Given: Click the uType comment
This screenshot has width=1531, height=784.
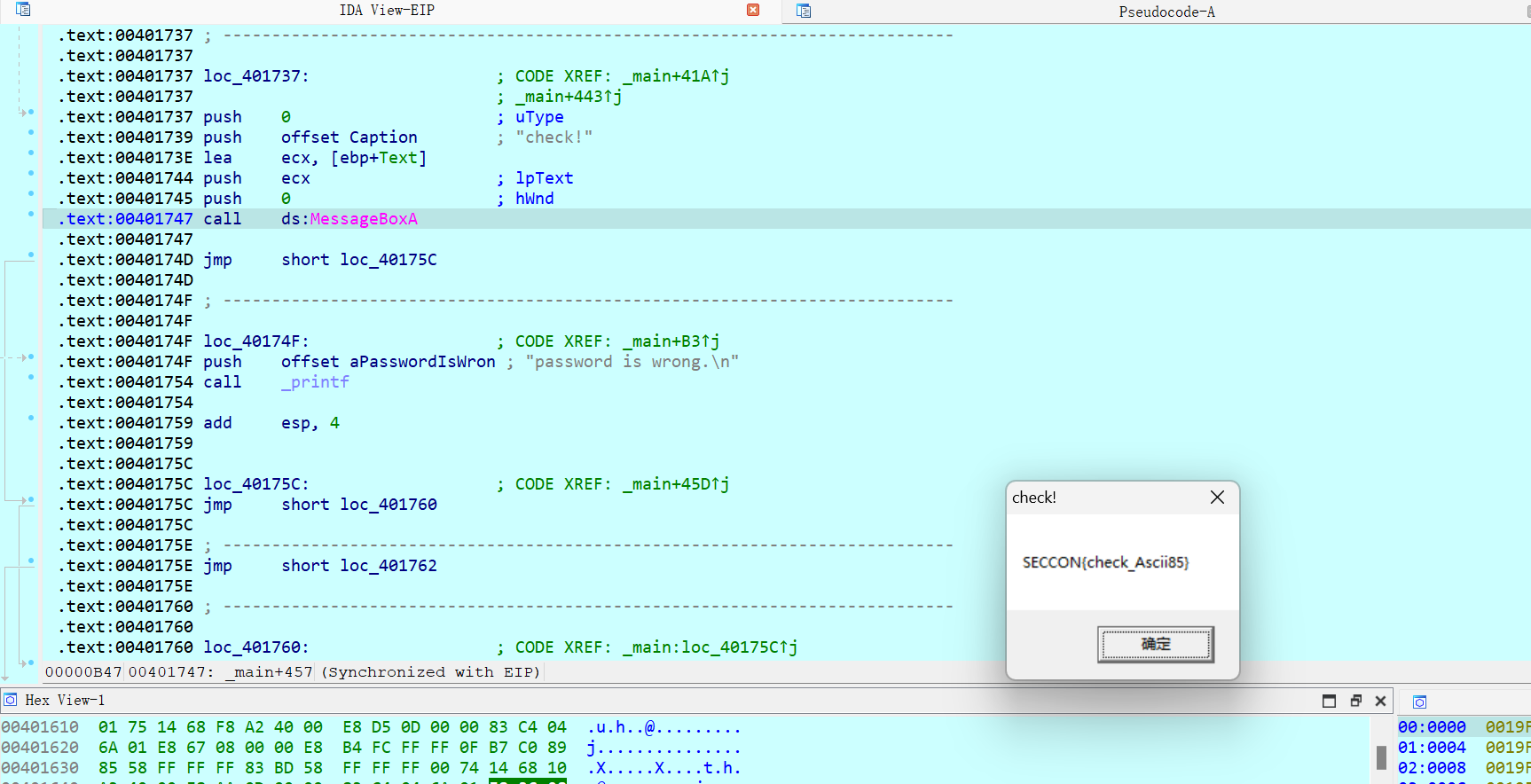Looking at the screenshot, I should (539, 117).
